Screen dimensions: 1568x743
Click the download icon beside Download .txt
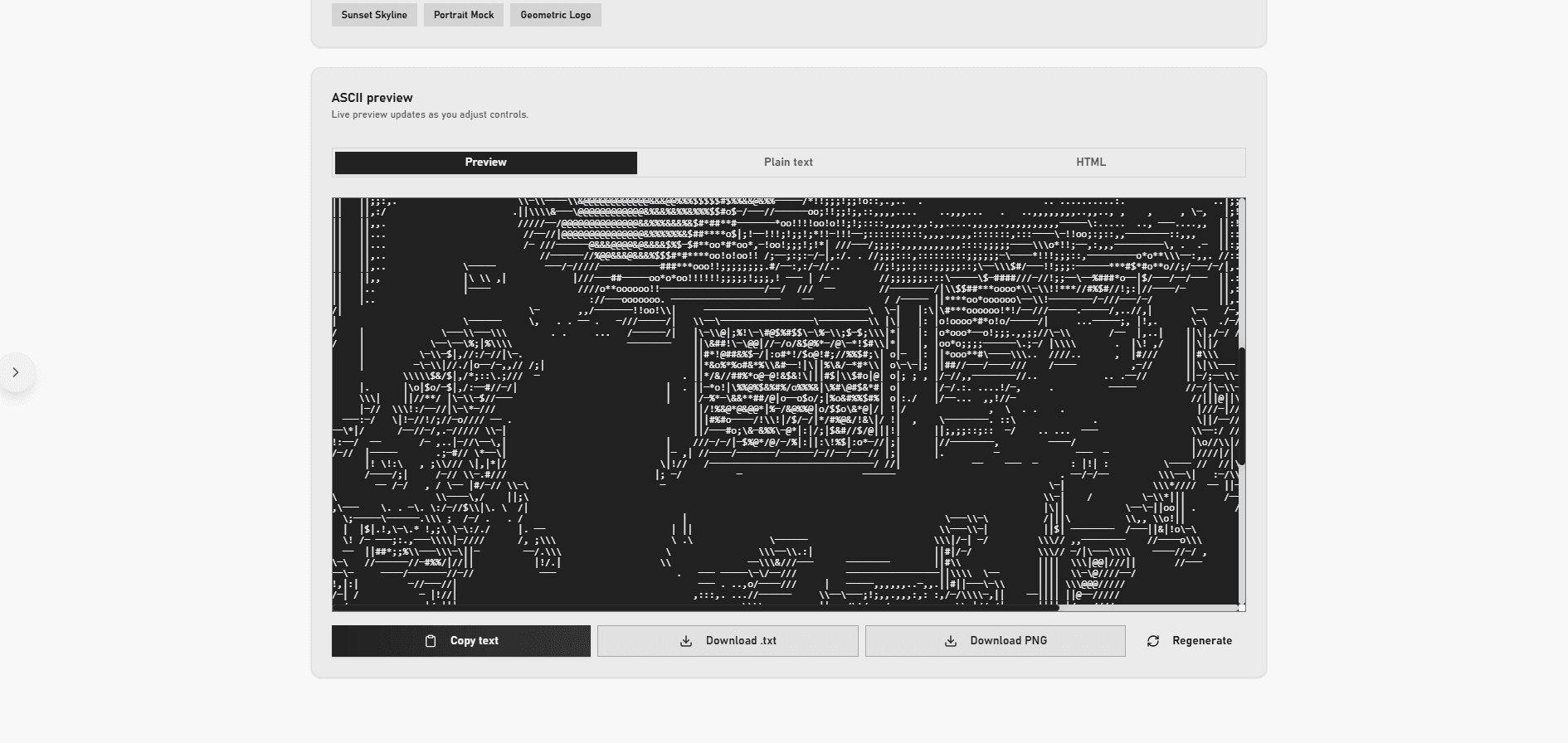[x=686, y=641]
